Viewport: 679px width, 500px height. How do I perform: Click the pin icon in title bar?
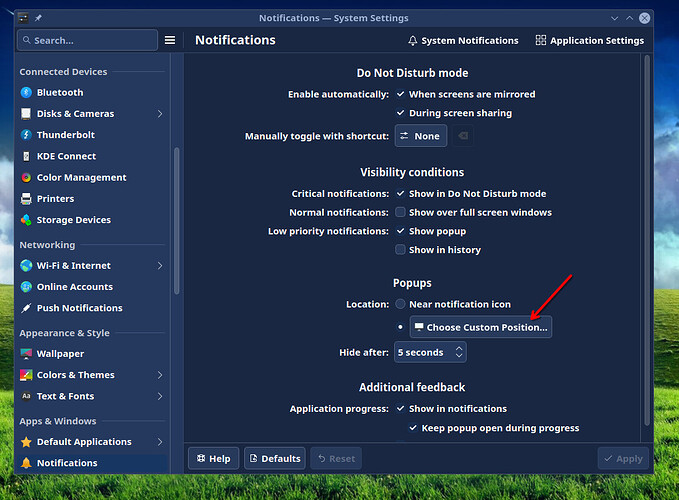click(38, 18)
